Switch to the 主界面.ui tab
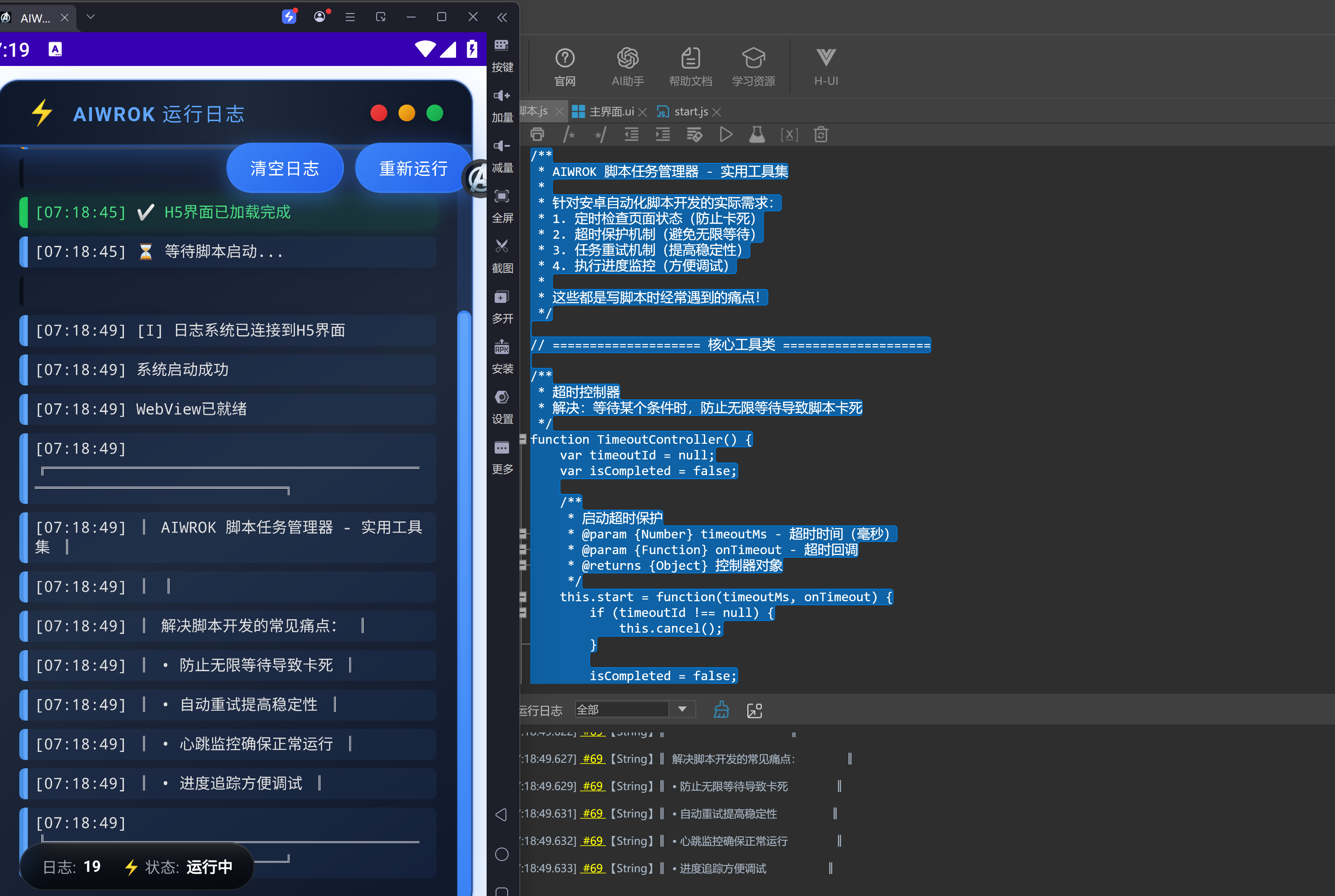1335x896 pixels. [x=610, y=111]
